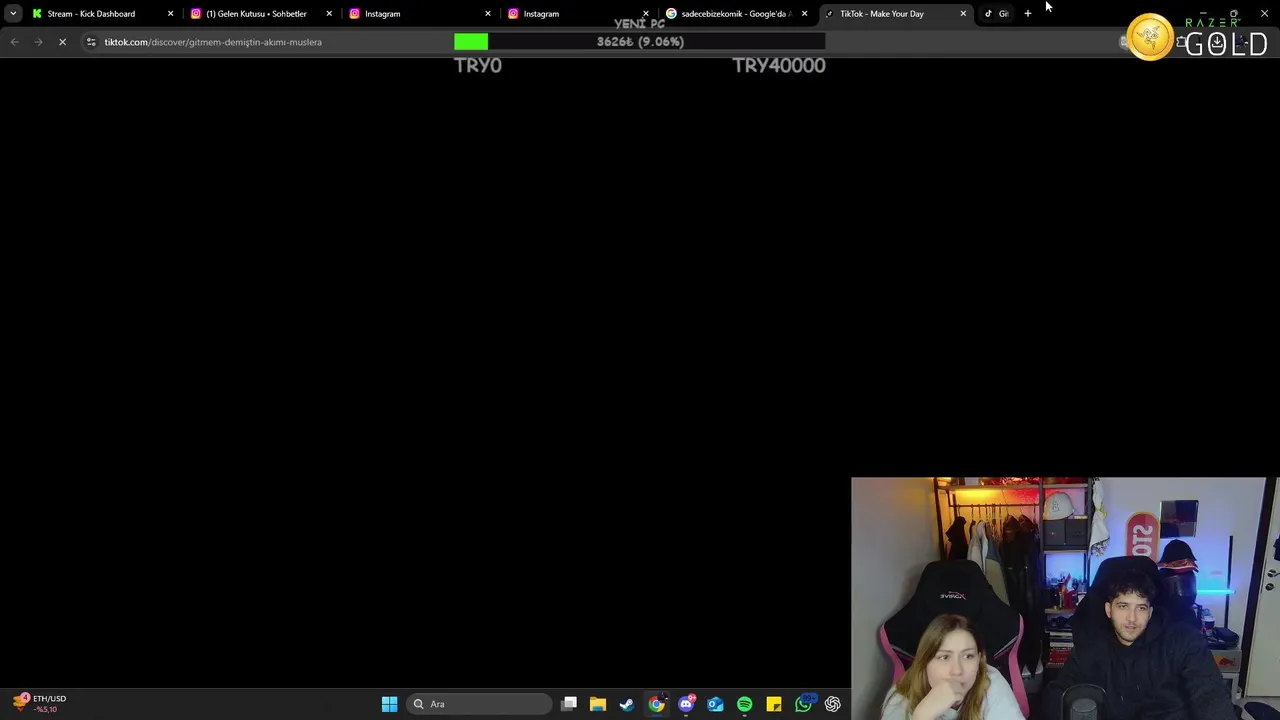Viewport: 1280px width, 720px height.
Task: Go back to the previous page
Action: point(14,42)
